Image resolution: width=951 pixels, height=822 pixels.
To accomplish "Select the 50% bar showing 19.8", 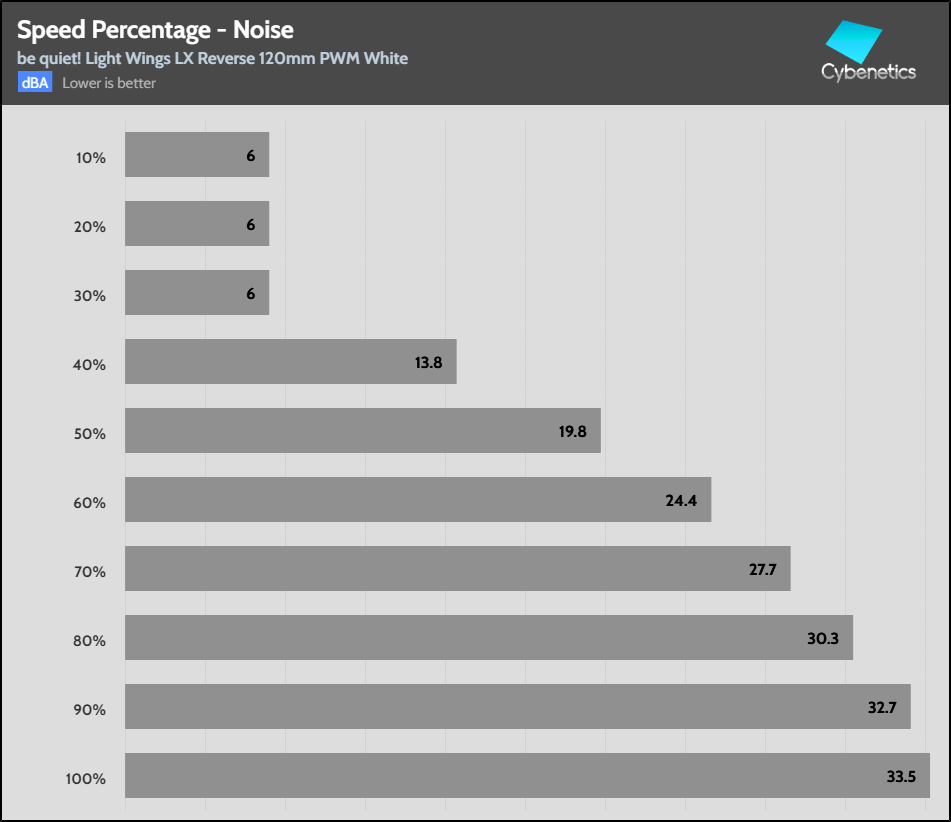I will 362,431.
